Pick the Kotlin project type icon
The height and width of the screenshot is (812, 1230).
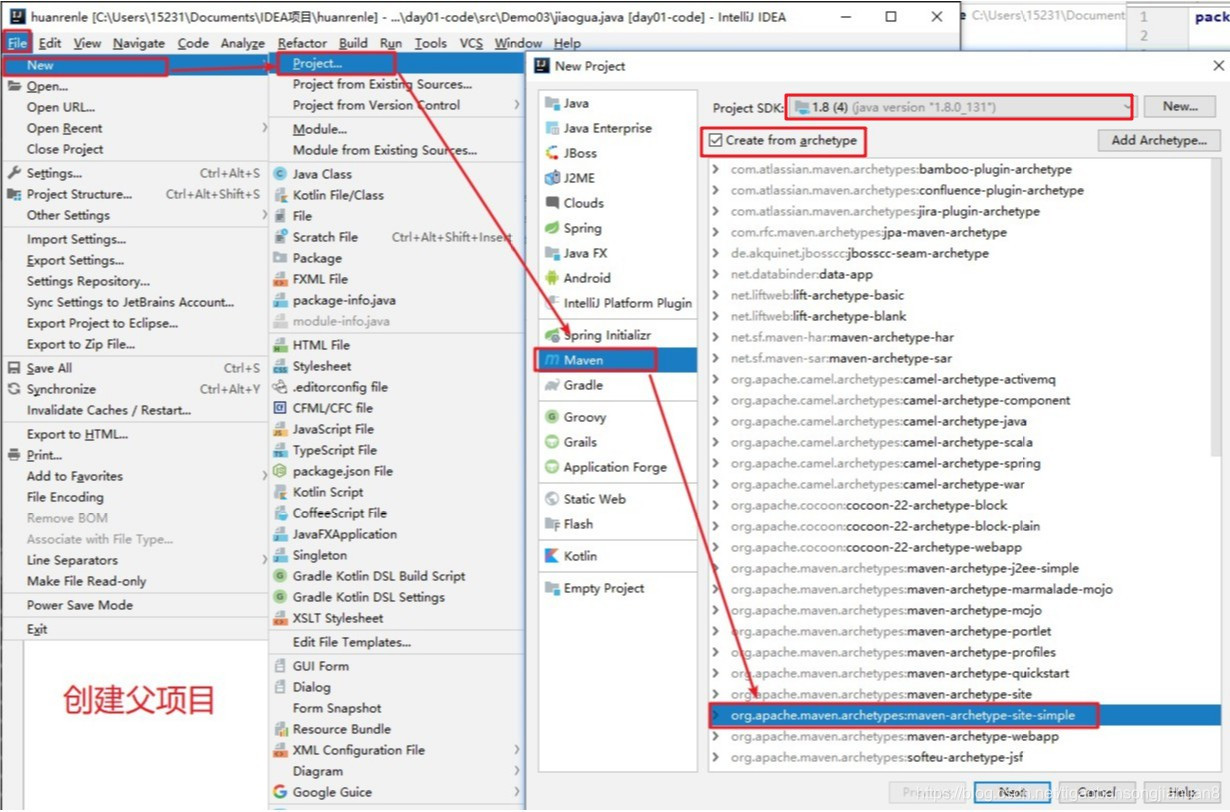(x=551, y=556)
